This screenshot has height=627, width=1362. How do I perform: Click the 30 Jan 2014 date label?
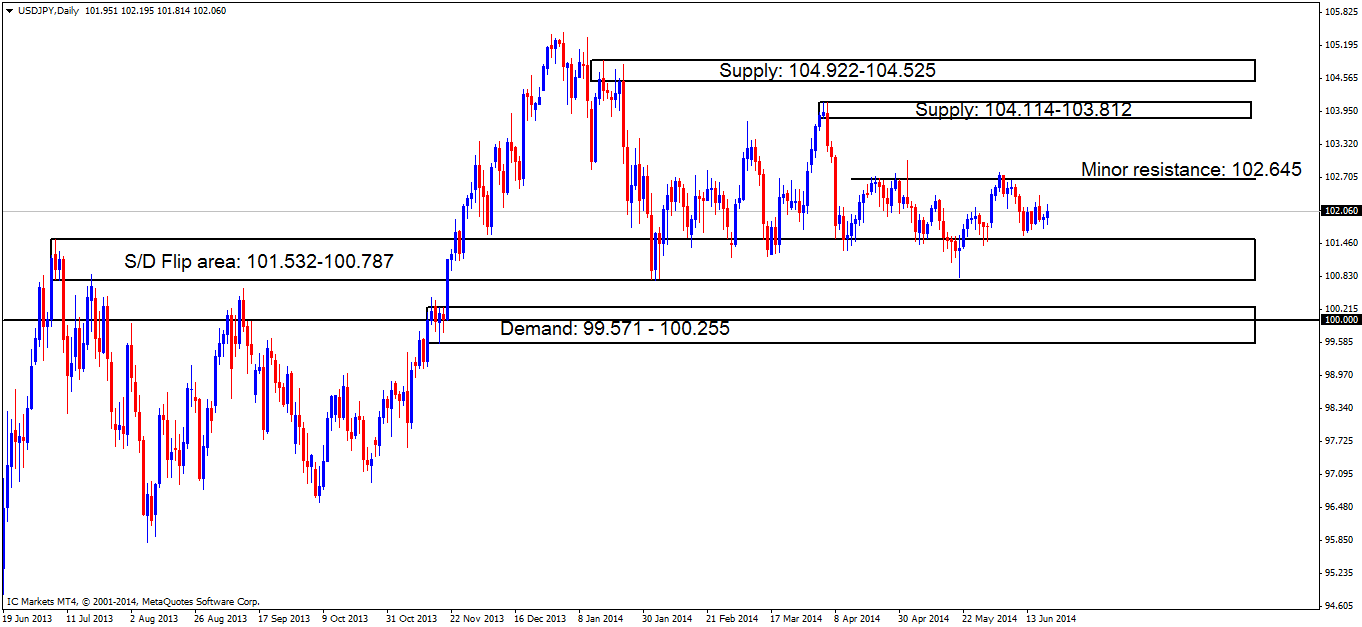click(x=667, y=619)
